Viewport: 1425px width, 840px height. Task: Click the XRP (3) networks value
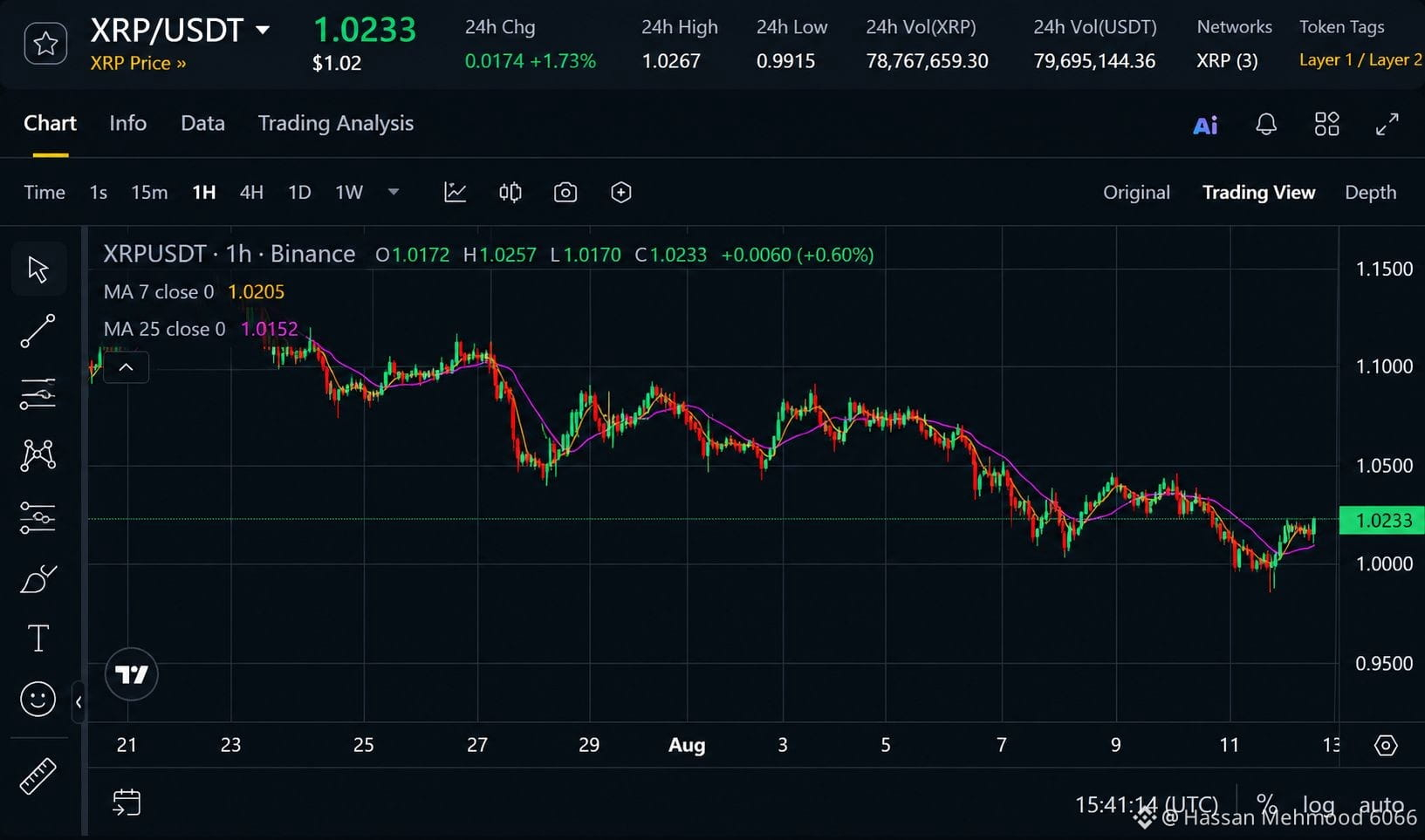click(1227, 61)
